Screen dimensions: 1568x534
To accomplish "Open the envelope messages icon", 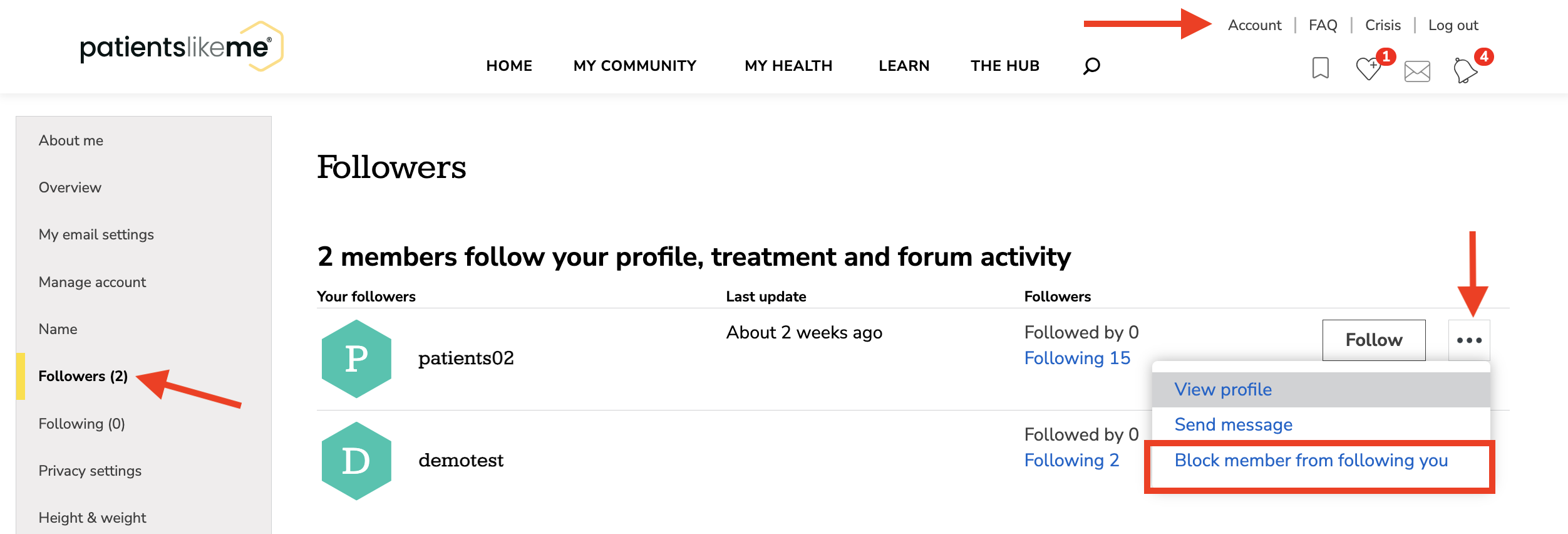I will [x=1417, y=71].
